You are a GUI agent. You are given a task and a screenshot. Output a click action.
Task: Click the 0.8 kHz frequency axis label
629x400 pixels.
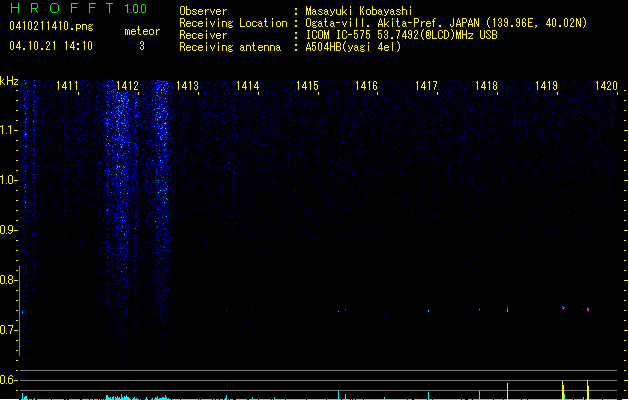8,280
